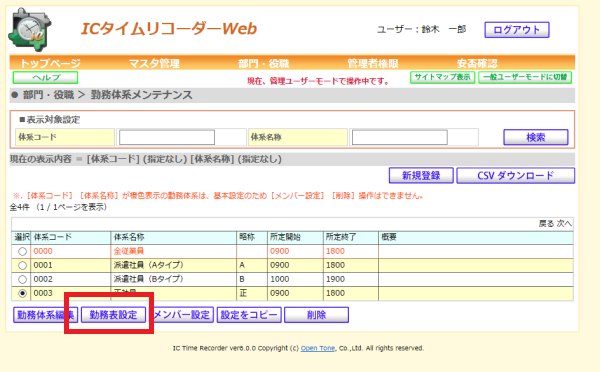Focus the 体系名称 input field
Viewport: 600px width, 372px height.
(399, 137)
